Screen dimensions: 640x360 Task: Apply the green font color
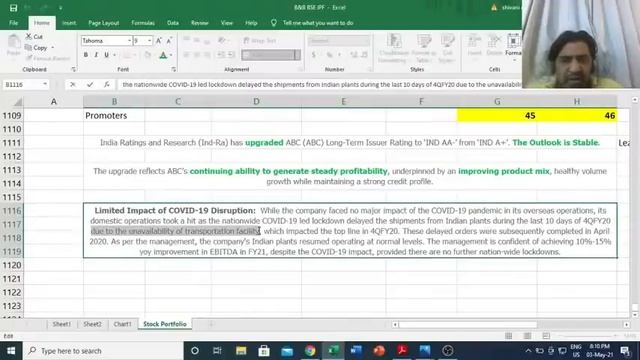163,55
